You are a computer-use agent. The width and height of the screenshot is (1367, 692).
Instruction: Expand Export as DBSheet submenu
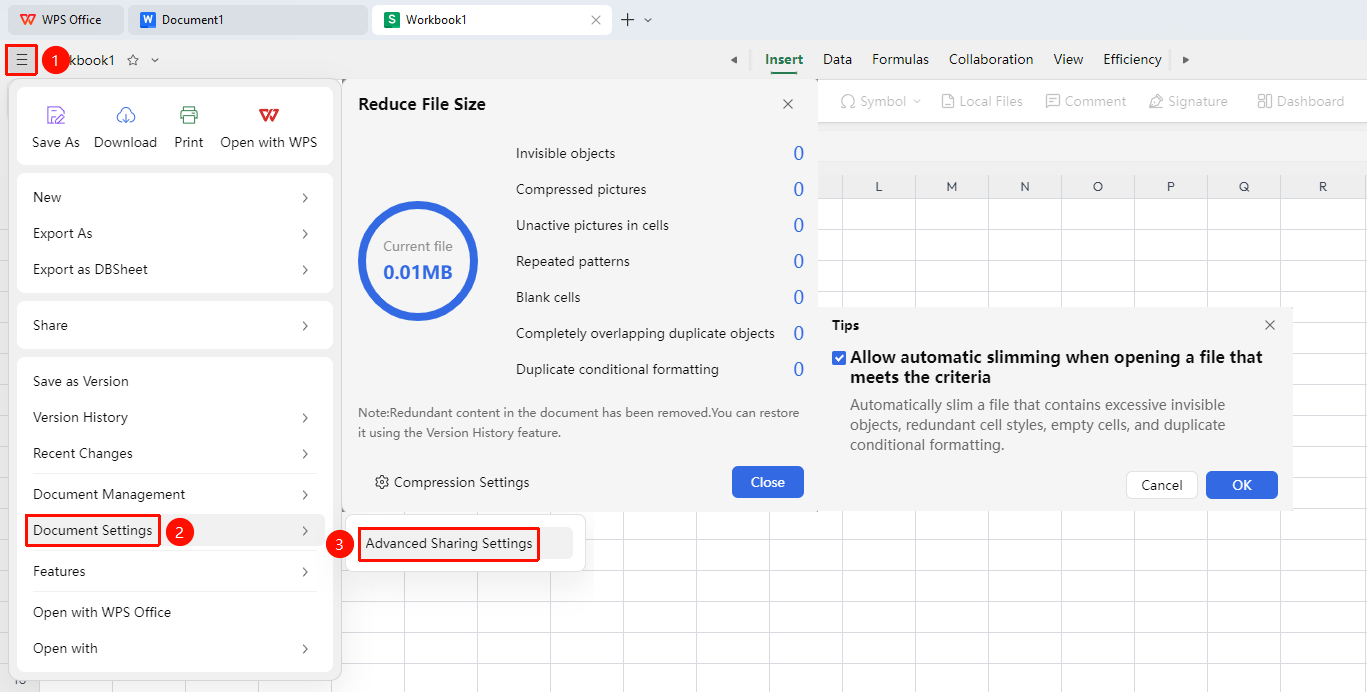click(175, 269)
